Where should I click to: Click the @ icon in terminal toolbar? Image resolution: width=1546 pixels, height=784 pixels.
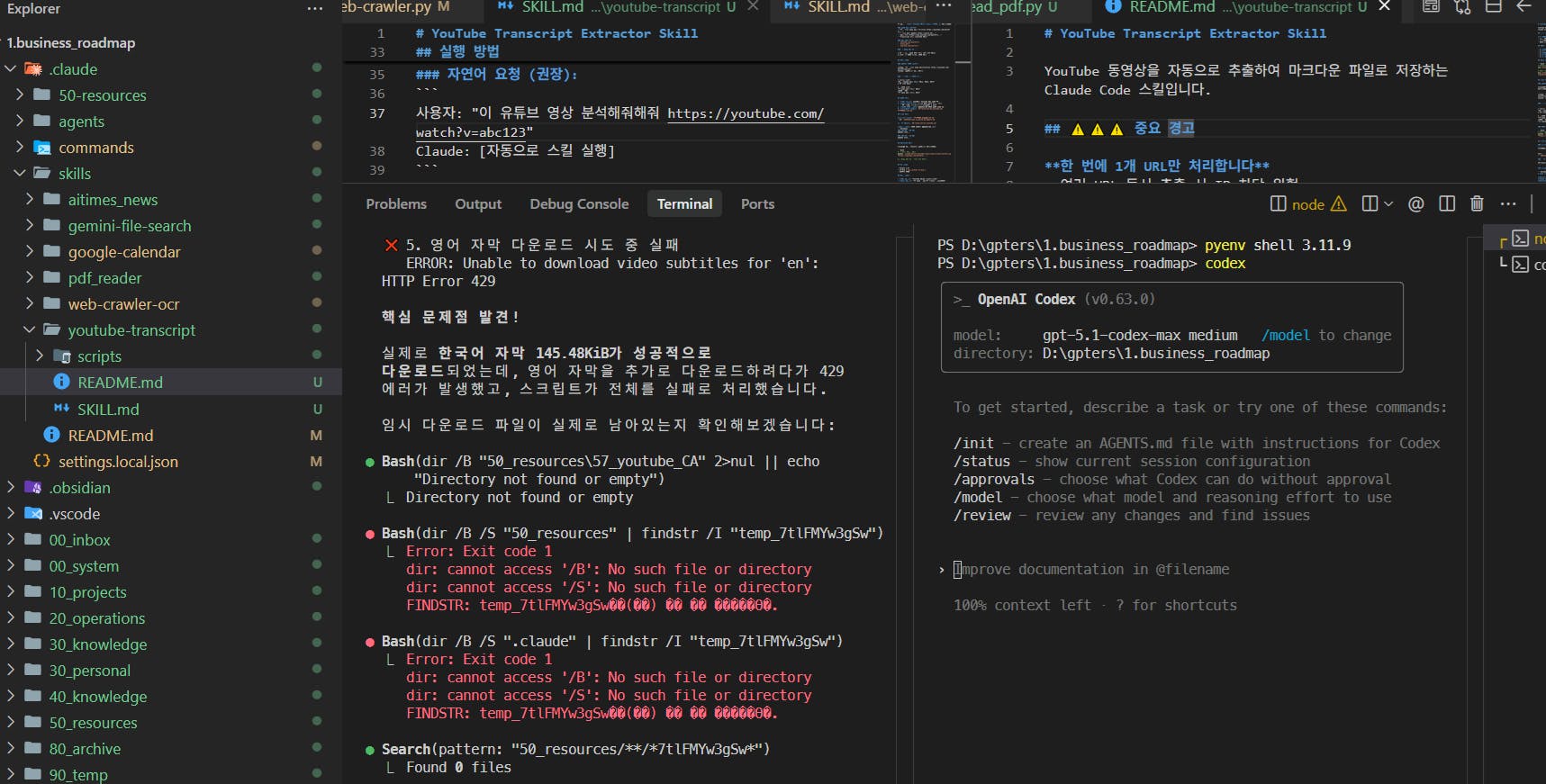coord(1416,204)
